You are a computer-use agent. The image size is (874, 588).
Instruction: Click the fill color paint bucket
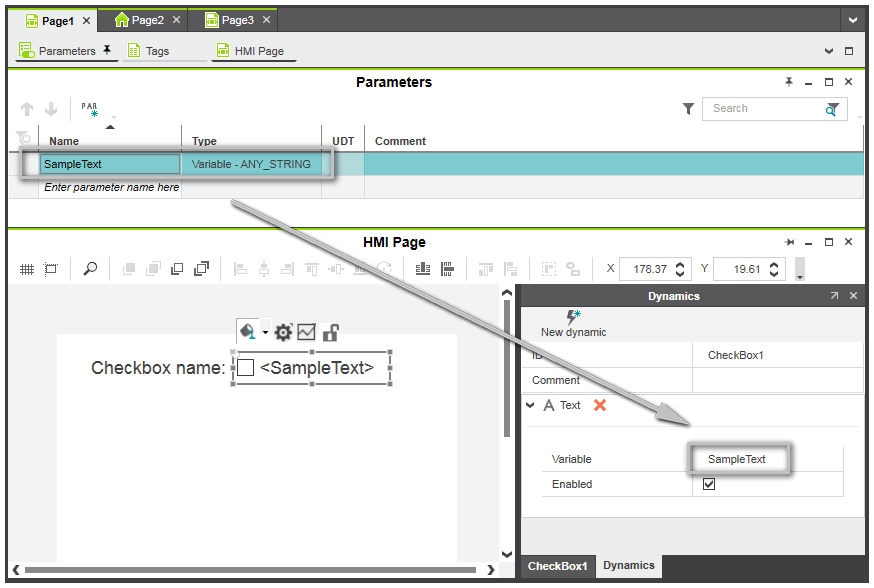click(x=248, y=332)
